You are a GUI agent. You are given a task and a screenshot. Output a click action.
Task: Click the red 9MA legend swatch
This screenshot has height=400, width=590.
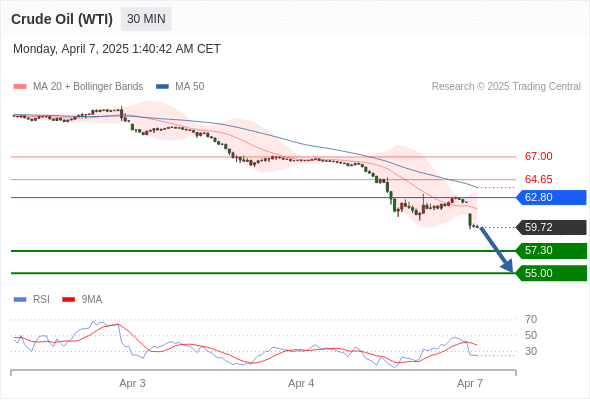click(x=68, y=300)
